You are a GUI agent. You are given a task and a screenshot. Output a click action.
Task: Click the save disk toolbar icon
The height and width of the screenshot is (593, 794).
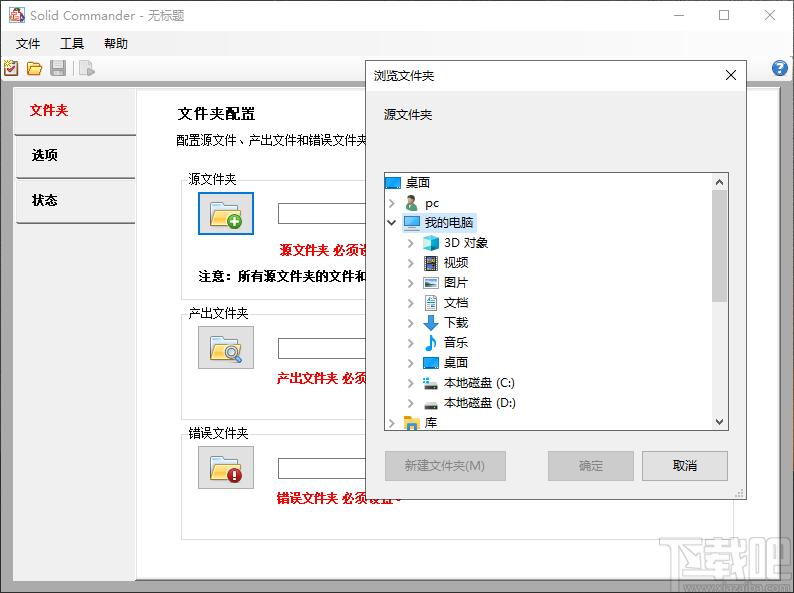(x=58, y=68)
